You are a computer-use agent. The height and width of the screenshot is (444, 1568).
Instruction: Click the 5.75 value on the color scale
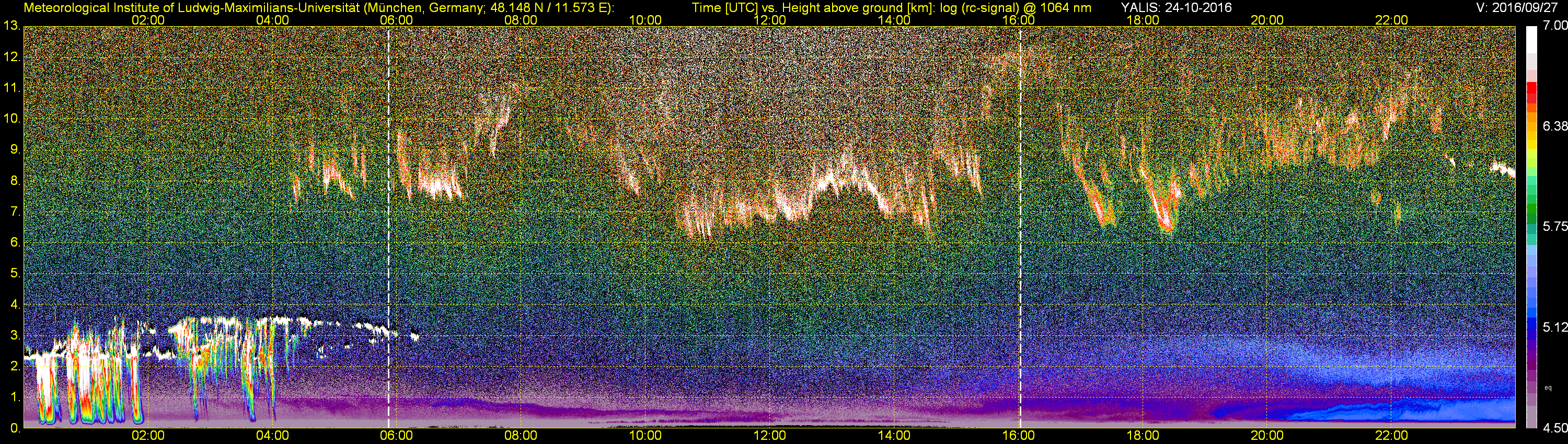click(x=1554, y=227)
